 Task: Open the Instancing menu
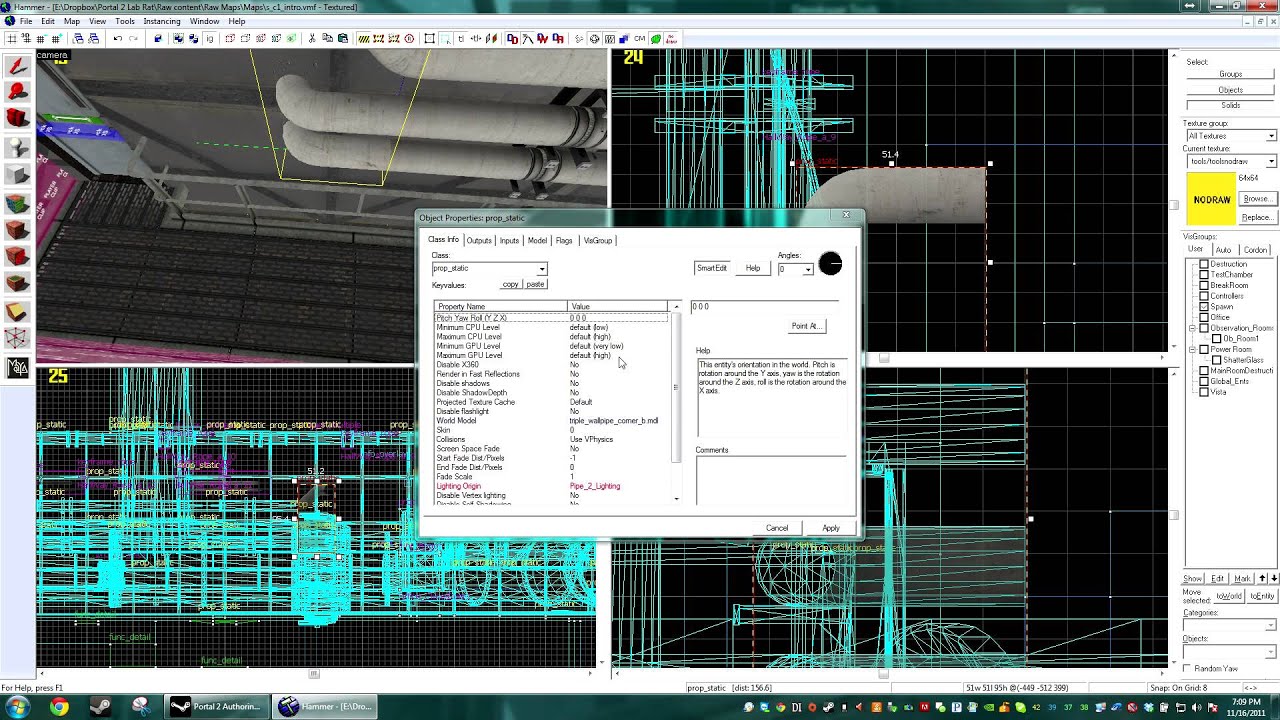pos(162,21)
